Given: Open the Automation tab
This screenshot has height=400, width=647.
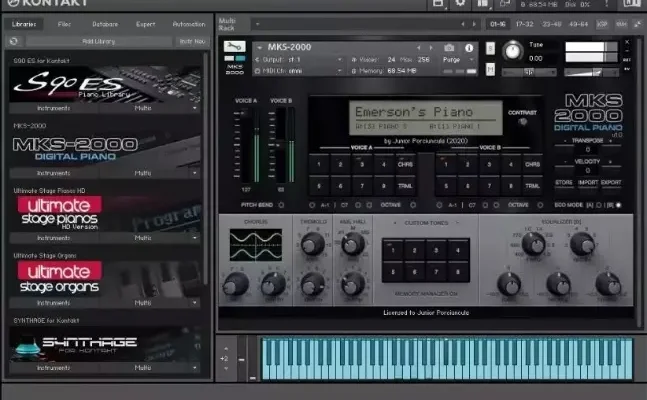Looking at the screenshot, I should 188,23.
